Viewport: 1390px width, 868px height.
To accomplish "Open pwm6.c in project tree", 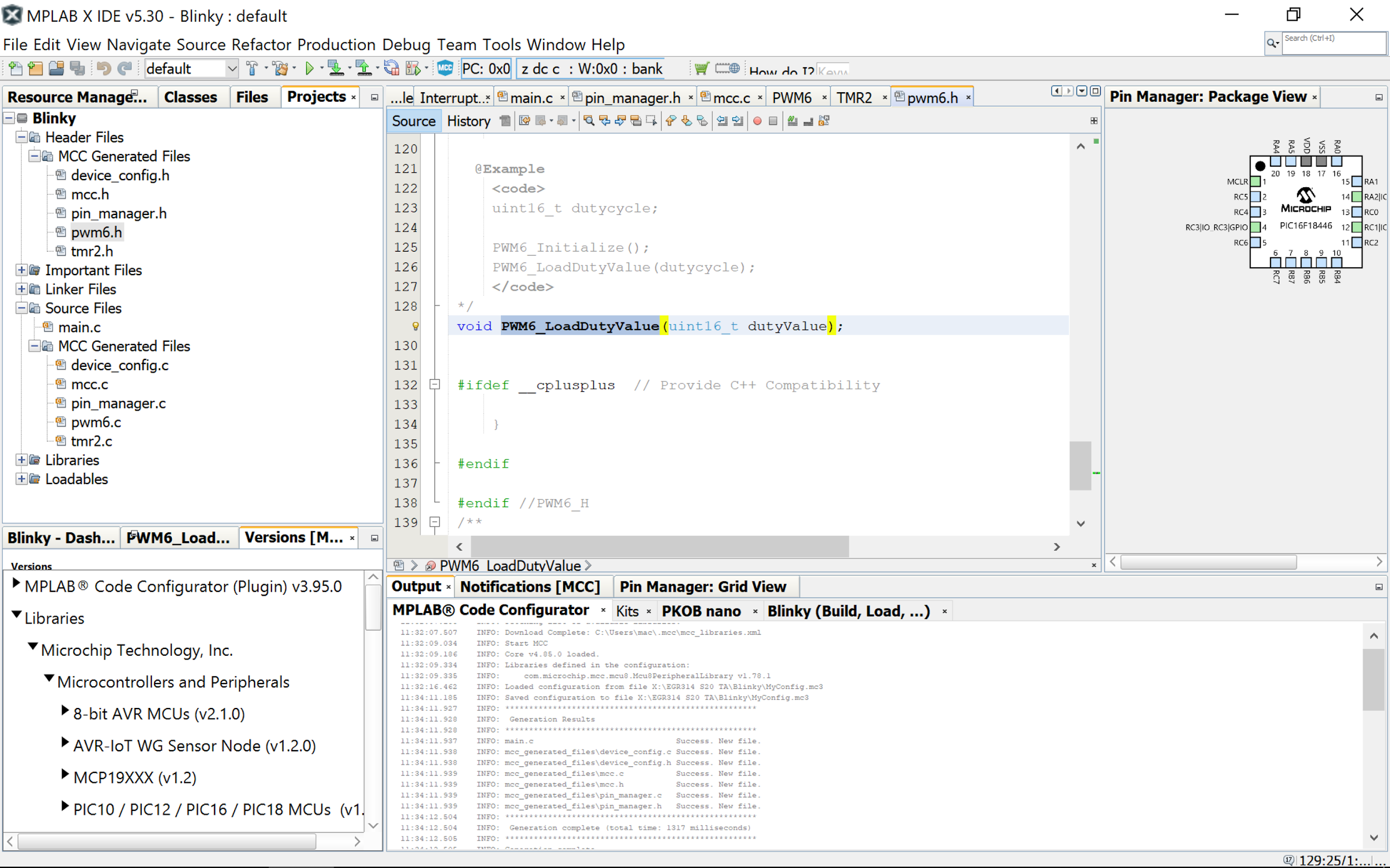I will click(x=96, y=422).
